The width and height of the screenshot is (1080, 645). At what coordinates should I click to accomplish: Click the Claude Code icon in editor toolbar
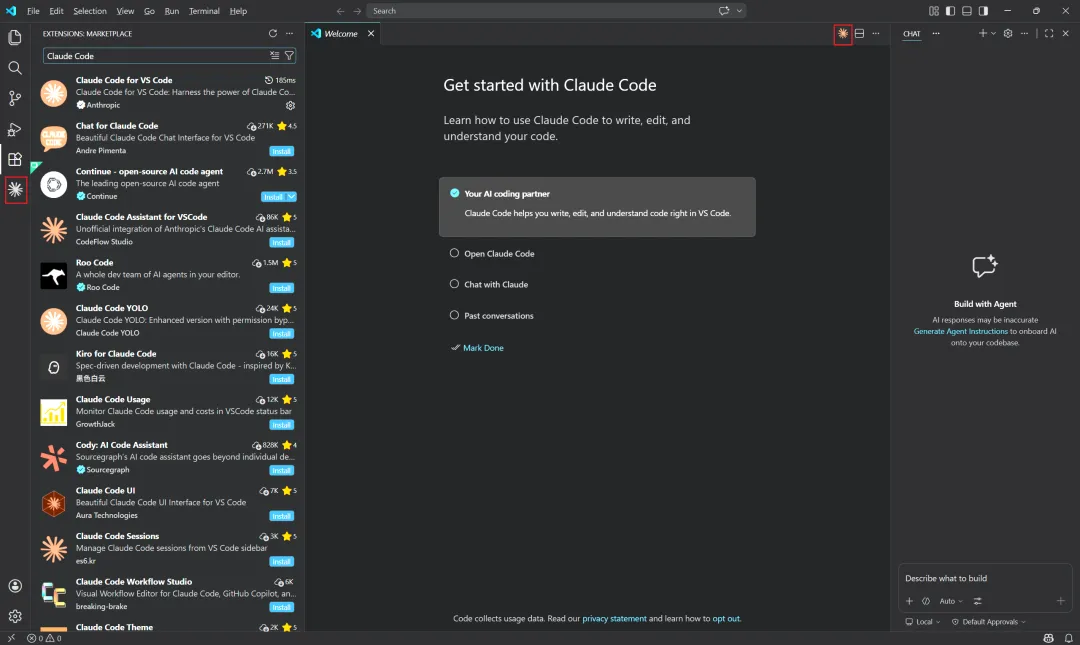click(843, 34)
